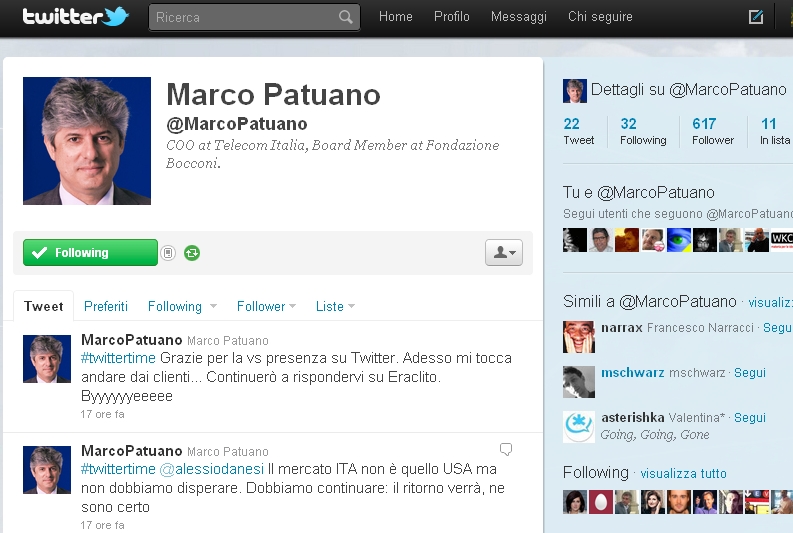Follow asterishka via Segui link
Image resolution: width=793 pixels, height=533 pixels.
[x=750, y=418]
